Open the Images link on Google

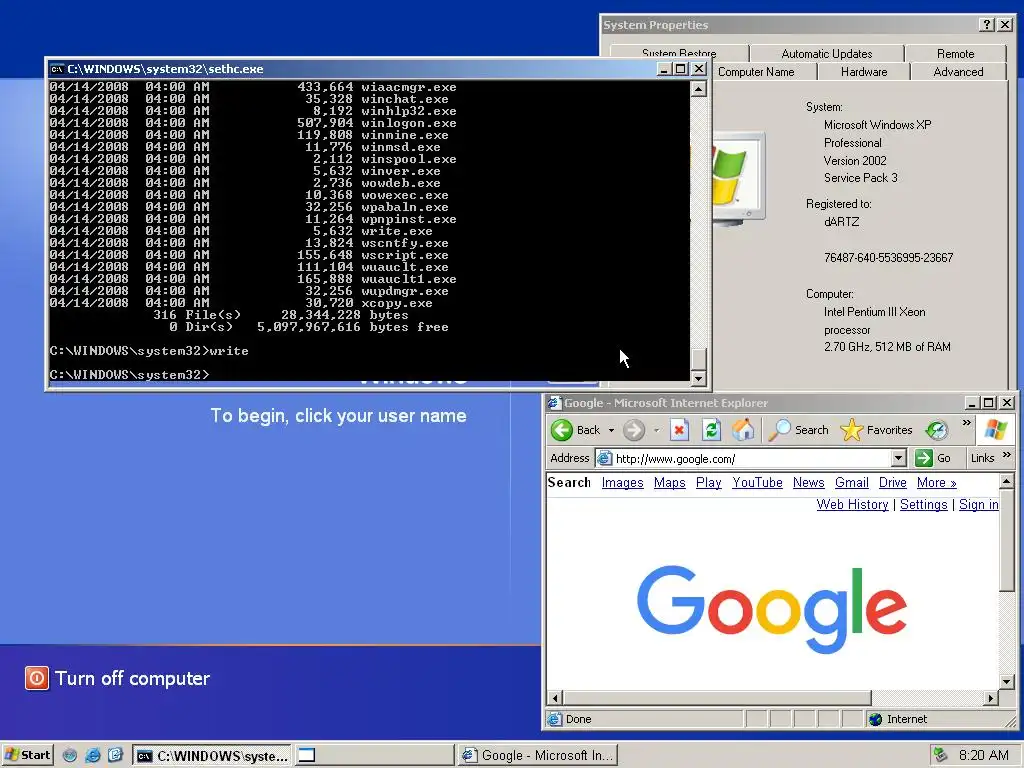(x=622, y=482)
